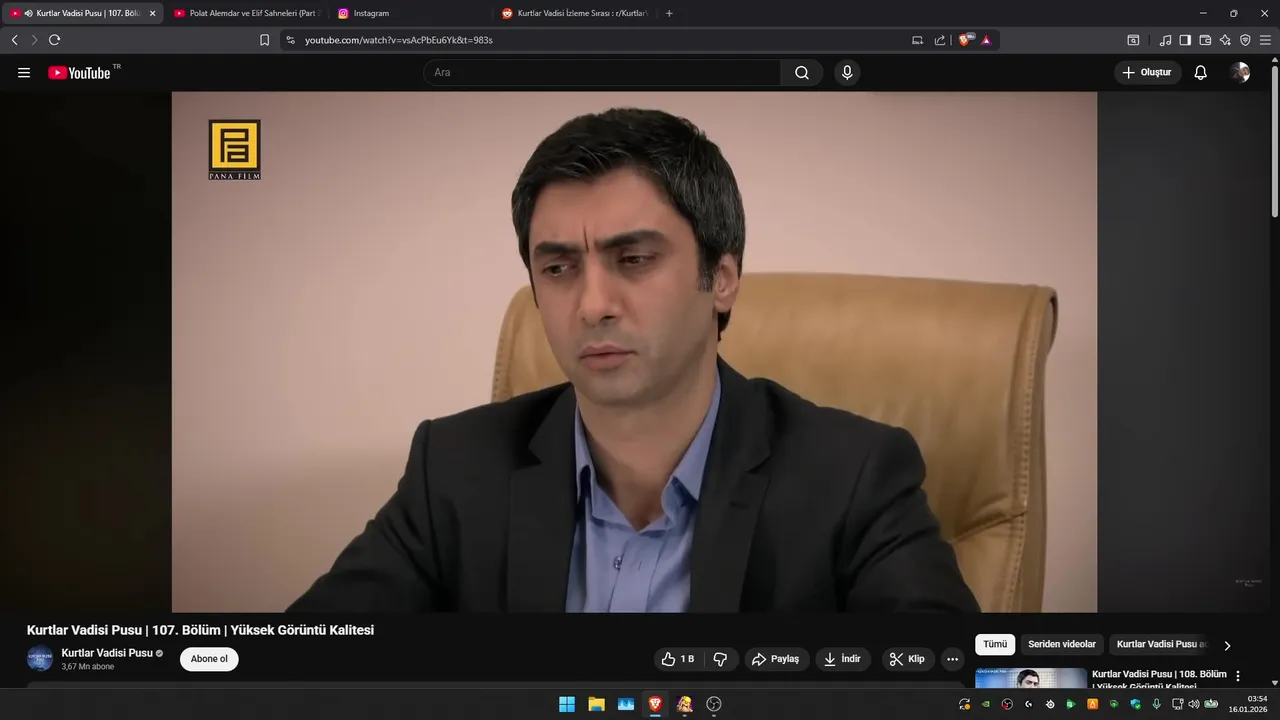Dislike the video with thumbs down
1280x720 pixels.
pyautogui.click(x=720, y=659)
